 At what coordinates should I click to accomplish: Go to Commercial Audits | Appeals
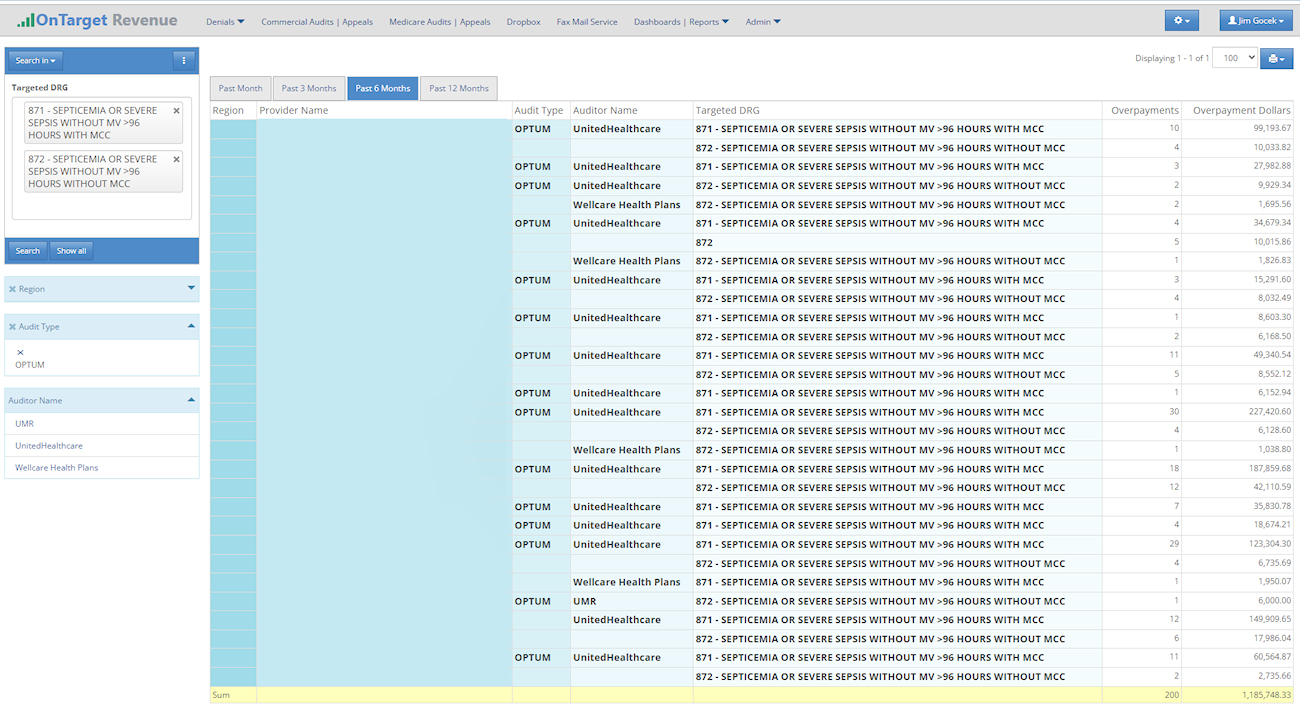coord(317,21)
